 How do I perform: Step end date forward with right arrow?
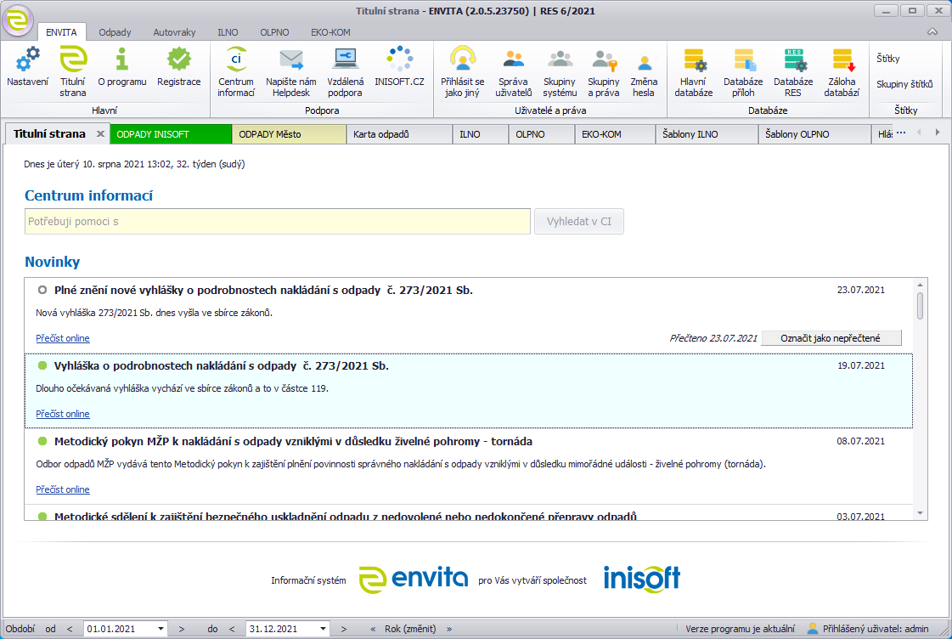click(344, 629)
